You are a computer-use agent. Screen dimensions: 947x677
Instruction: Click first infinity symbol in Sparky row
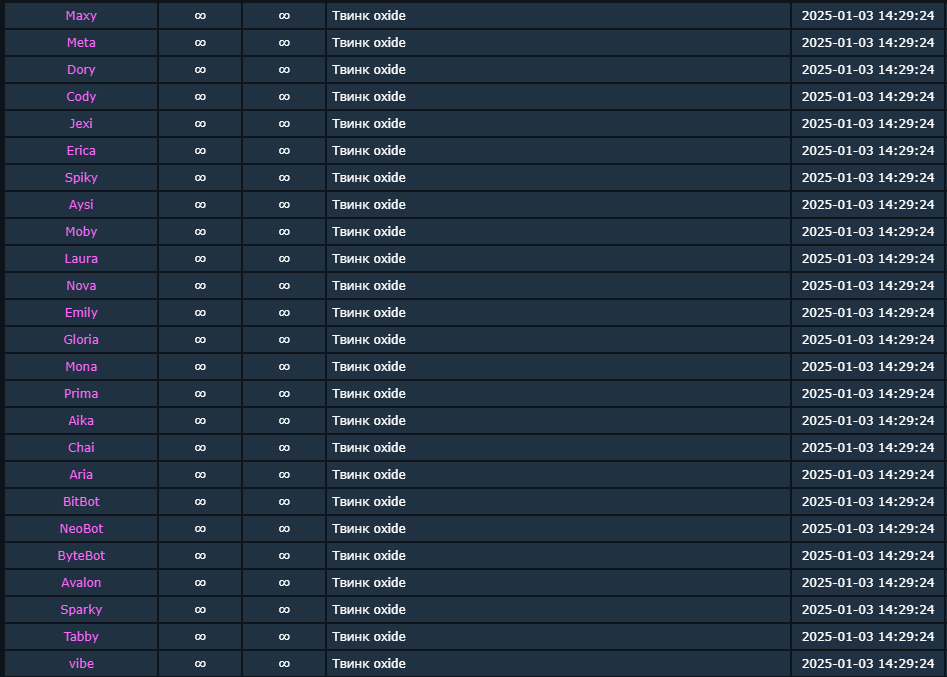(200, 610)
